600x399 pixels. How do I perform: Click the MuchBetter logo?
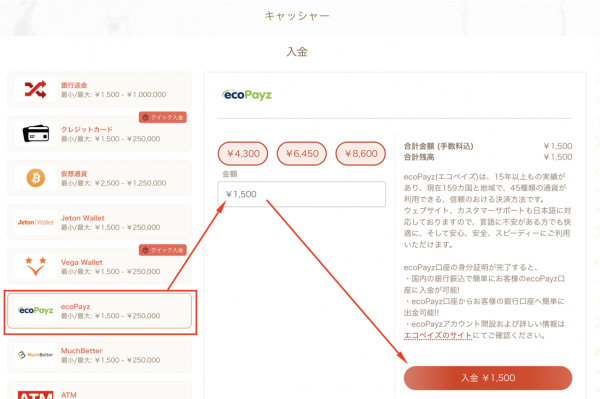click(36, 355)
